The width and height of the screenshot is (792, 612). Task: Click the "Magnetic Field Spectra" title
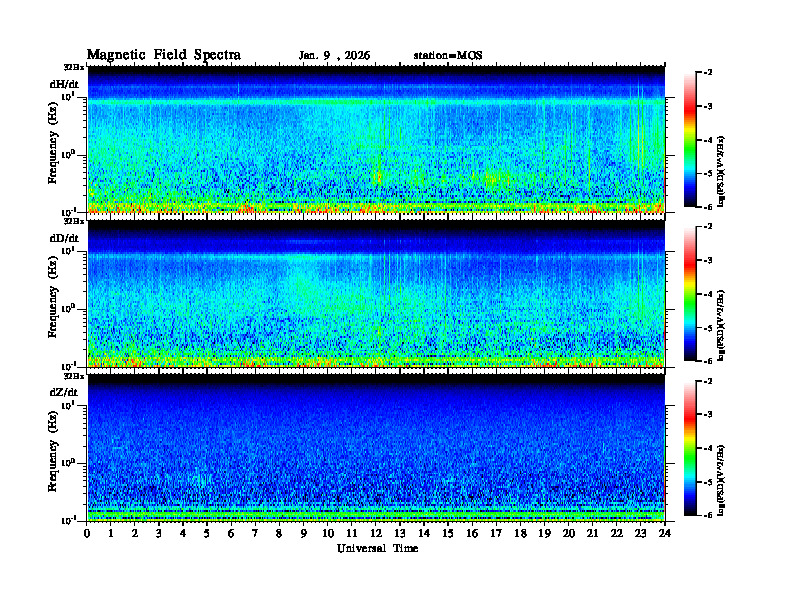coord(164,55)
